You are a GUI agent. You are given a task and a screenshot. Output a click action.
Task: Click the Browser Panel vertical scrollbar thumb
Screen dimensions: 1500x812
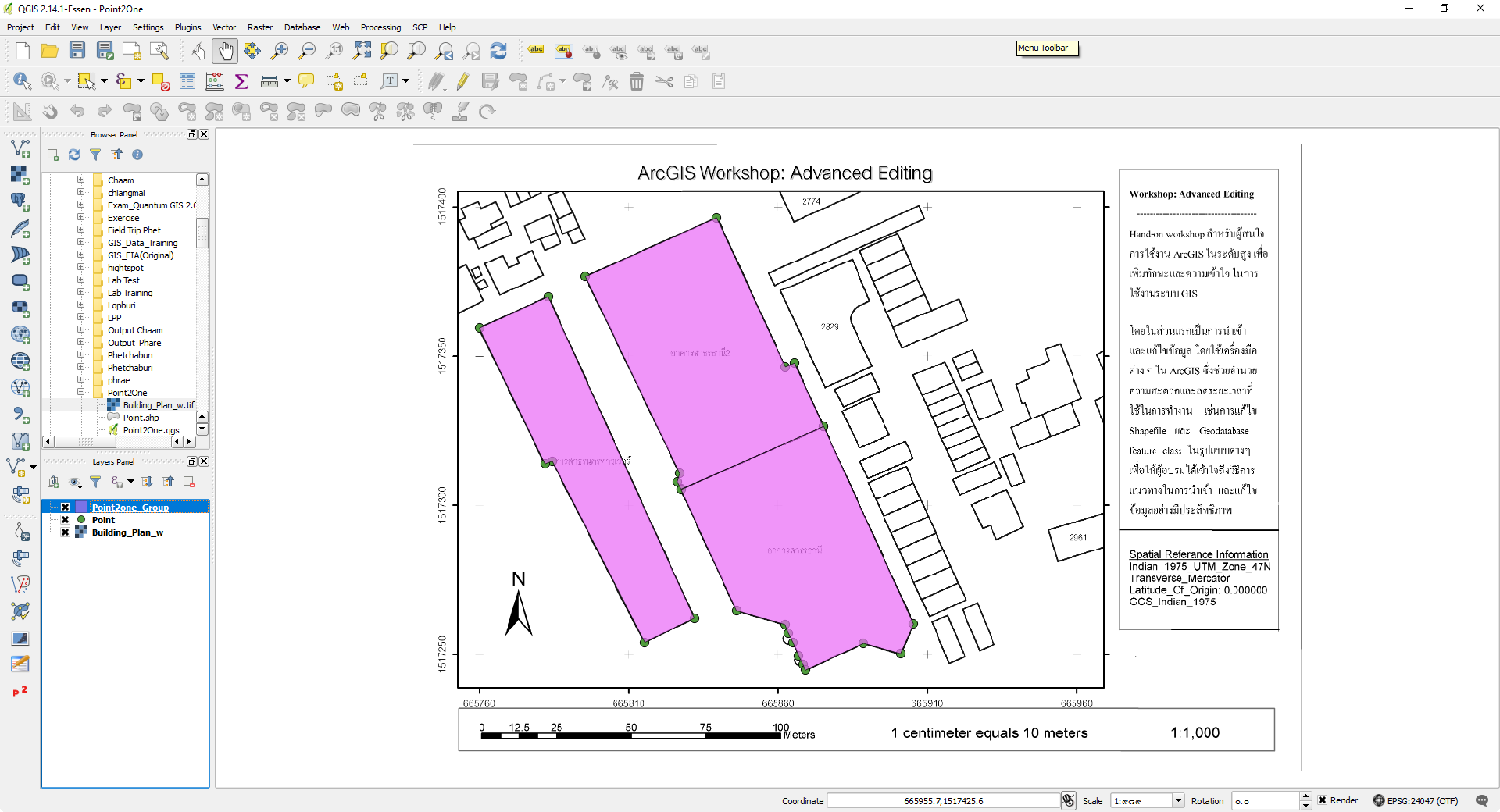coord(202,233)
